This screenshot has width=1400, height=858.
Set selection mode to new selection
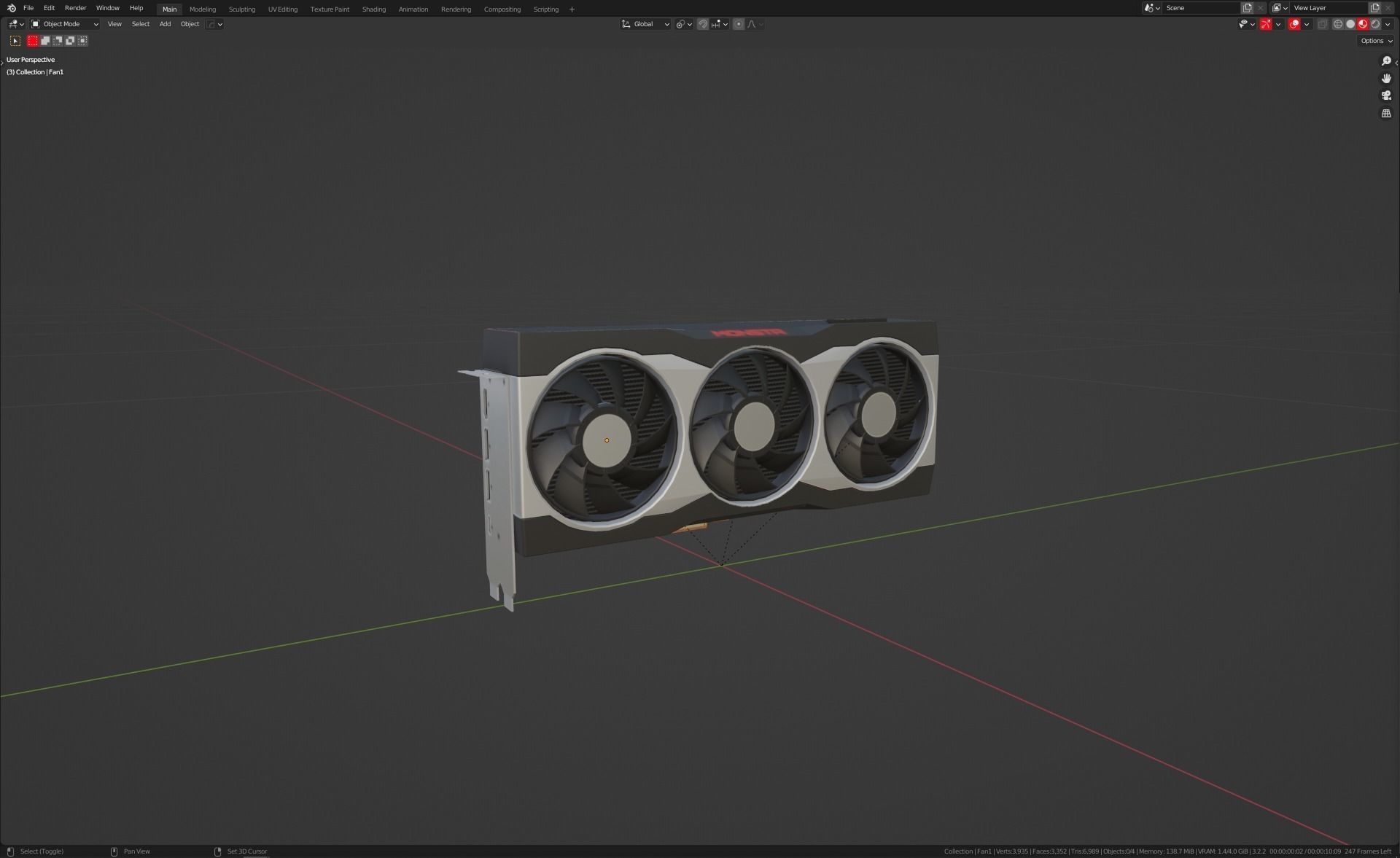click(33, 41)
